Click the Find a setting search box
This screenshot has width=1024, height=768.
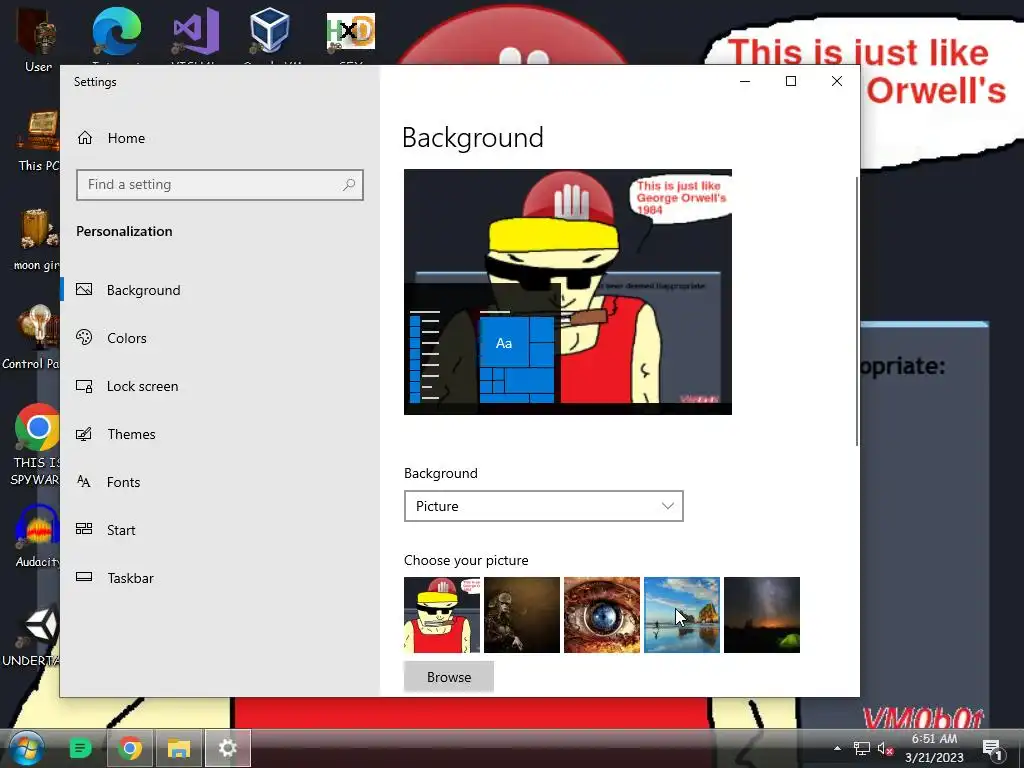219,185
